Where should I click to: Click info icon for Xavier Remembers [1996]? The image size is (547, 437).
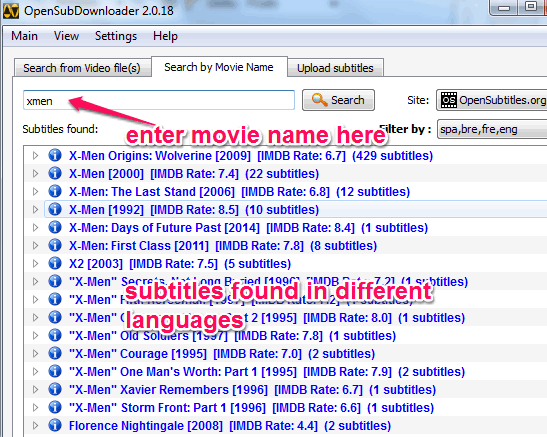[55, 389]
